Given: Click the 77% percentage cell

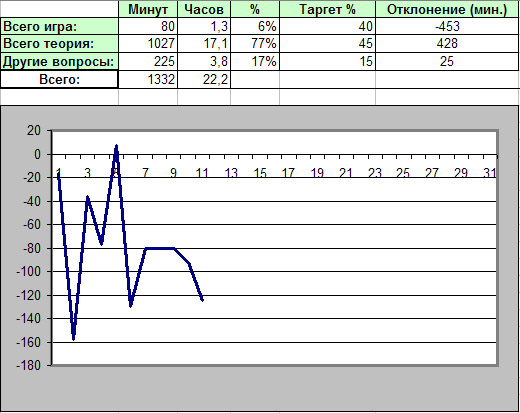Looking at the screenshot, I should click(x=255, y=44).
